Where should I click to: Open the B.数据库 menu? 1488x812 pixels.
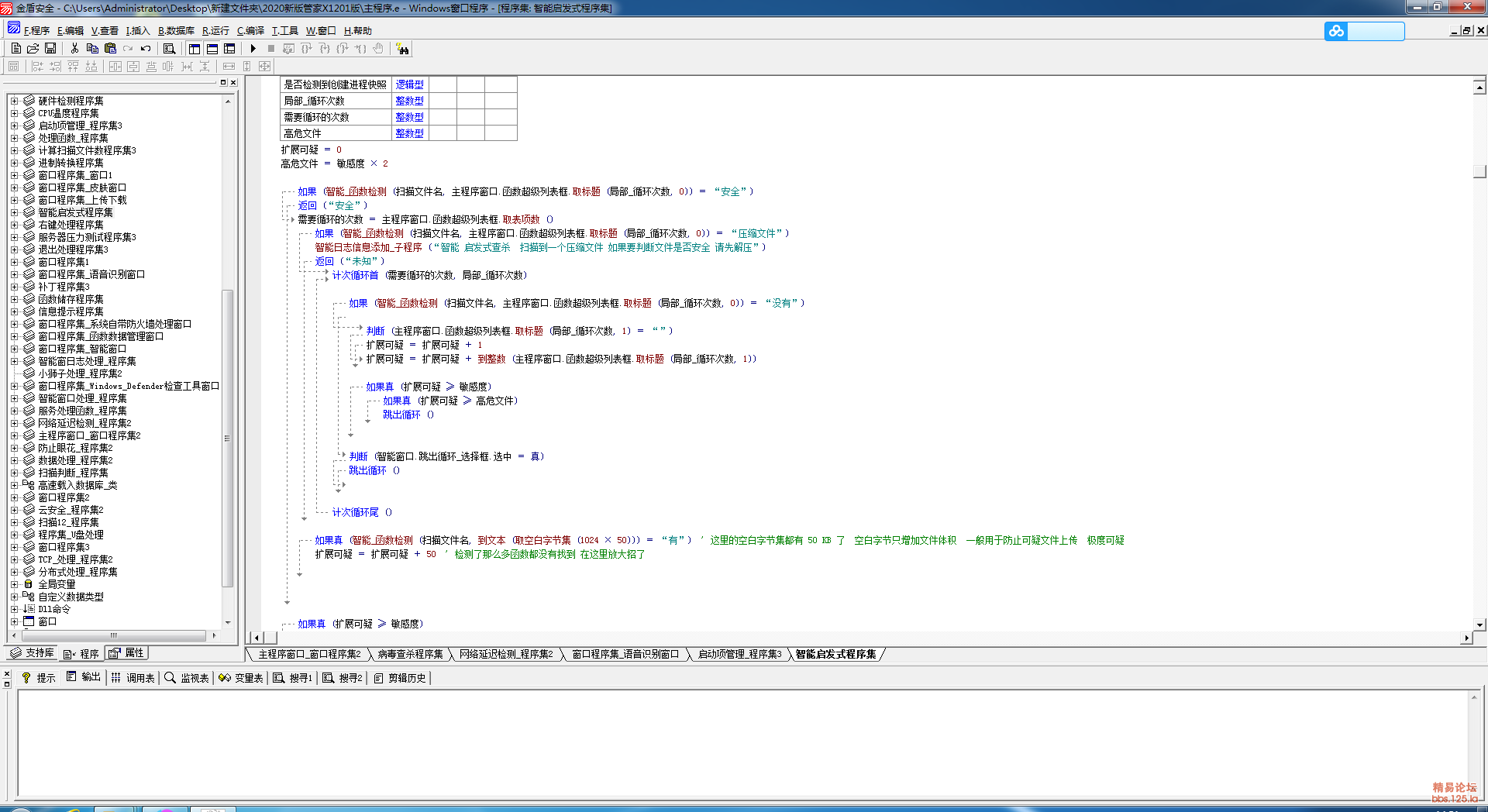tap(176, 31)
